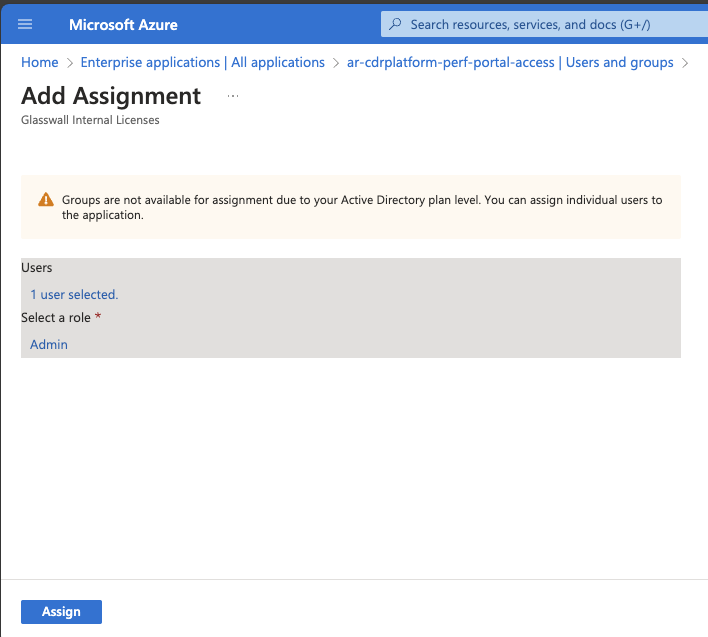Select the Admin role link

(49, 344)
